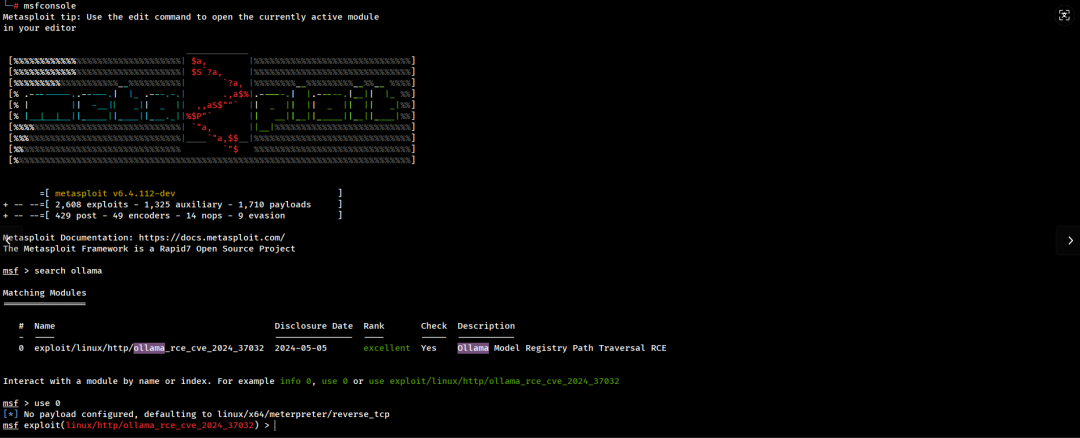Click the terminal cursor after the final prompt

click(x=274, y=425)
